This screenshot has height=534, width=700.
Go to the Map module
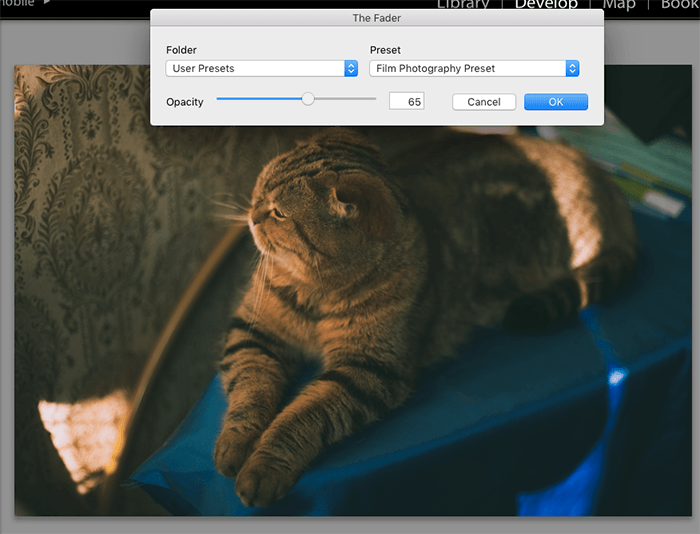619,5
